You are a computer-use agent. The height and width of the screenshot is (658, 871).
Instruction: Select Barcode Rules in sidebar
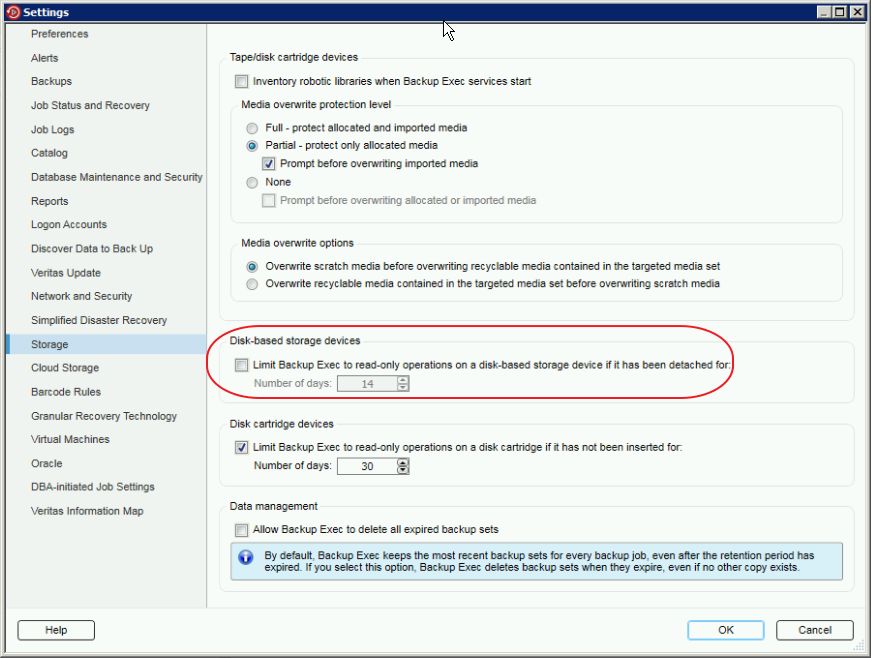[66, 391]
